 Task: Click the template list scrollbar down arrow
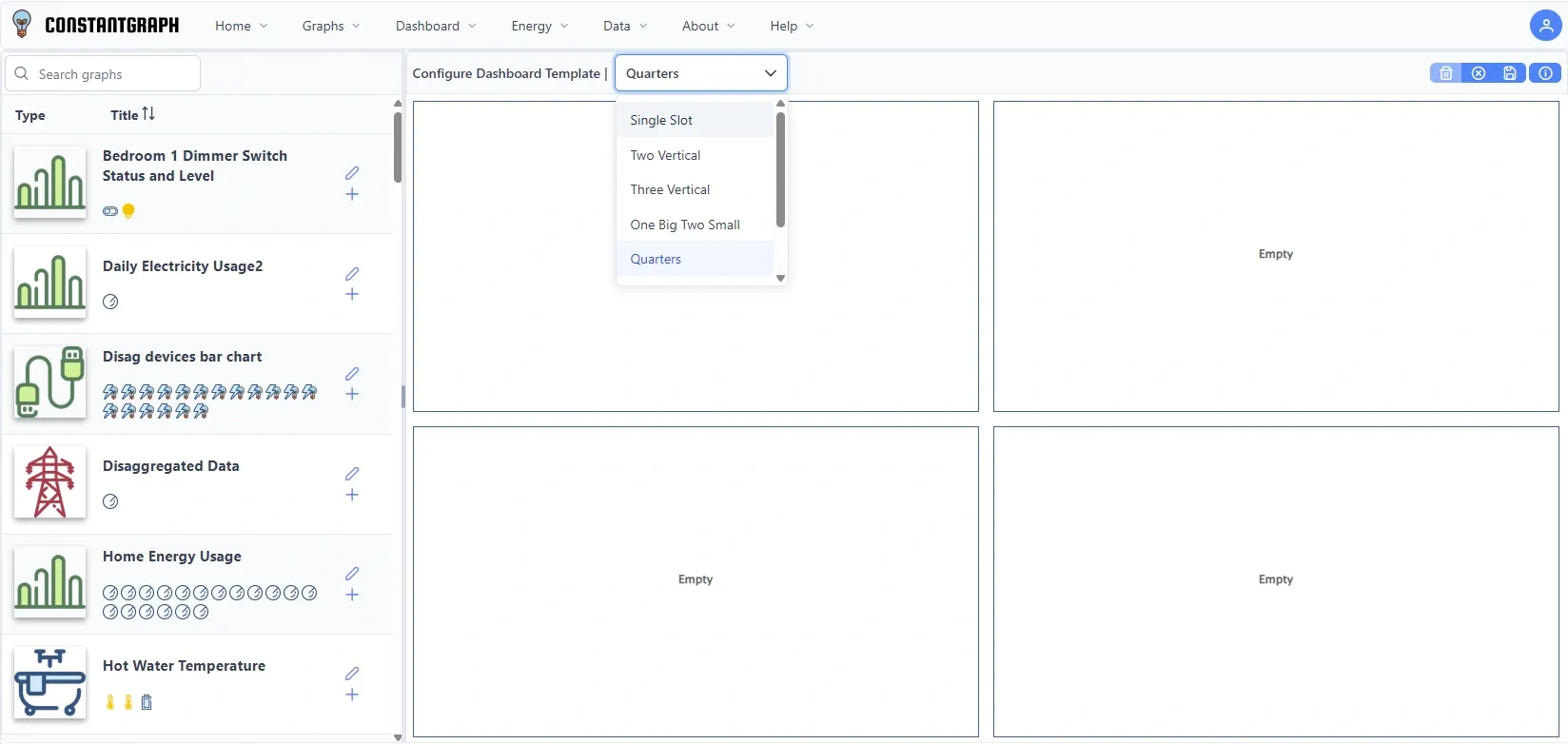[780, 279]
